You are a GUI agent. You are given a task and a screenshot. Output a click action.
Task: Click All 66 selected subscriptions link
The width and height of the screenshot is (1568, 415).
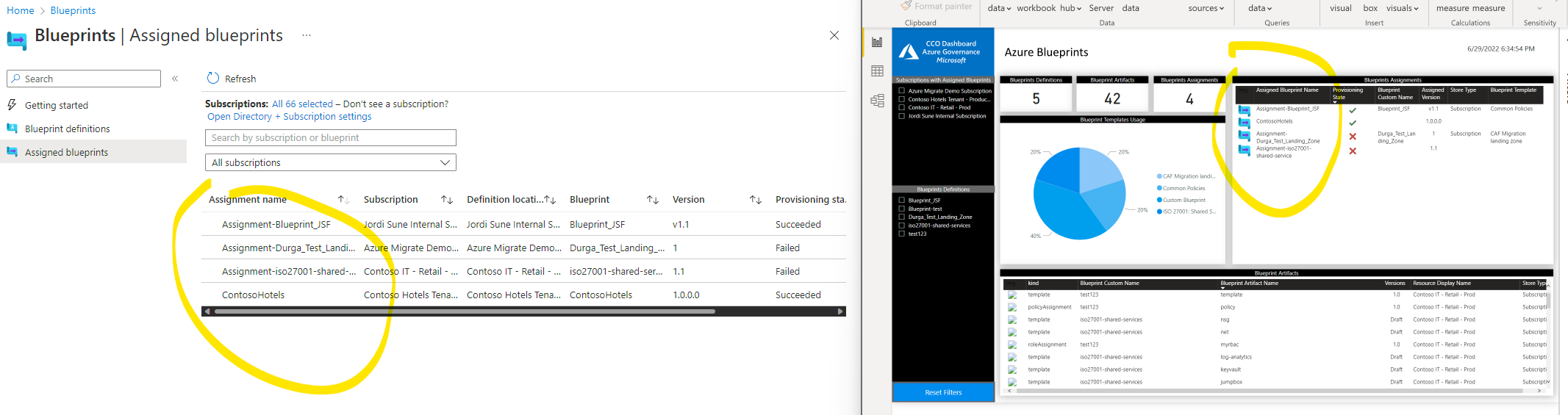pos(302,104)
